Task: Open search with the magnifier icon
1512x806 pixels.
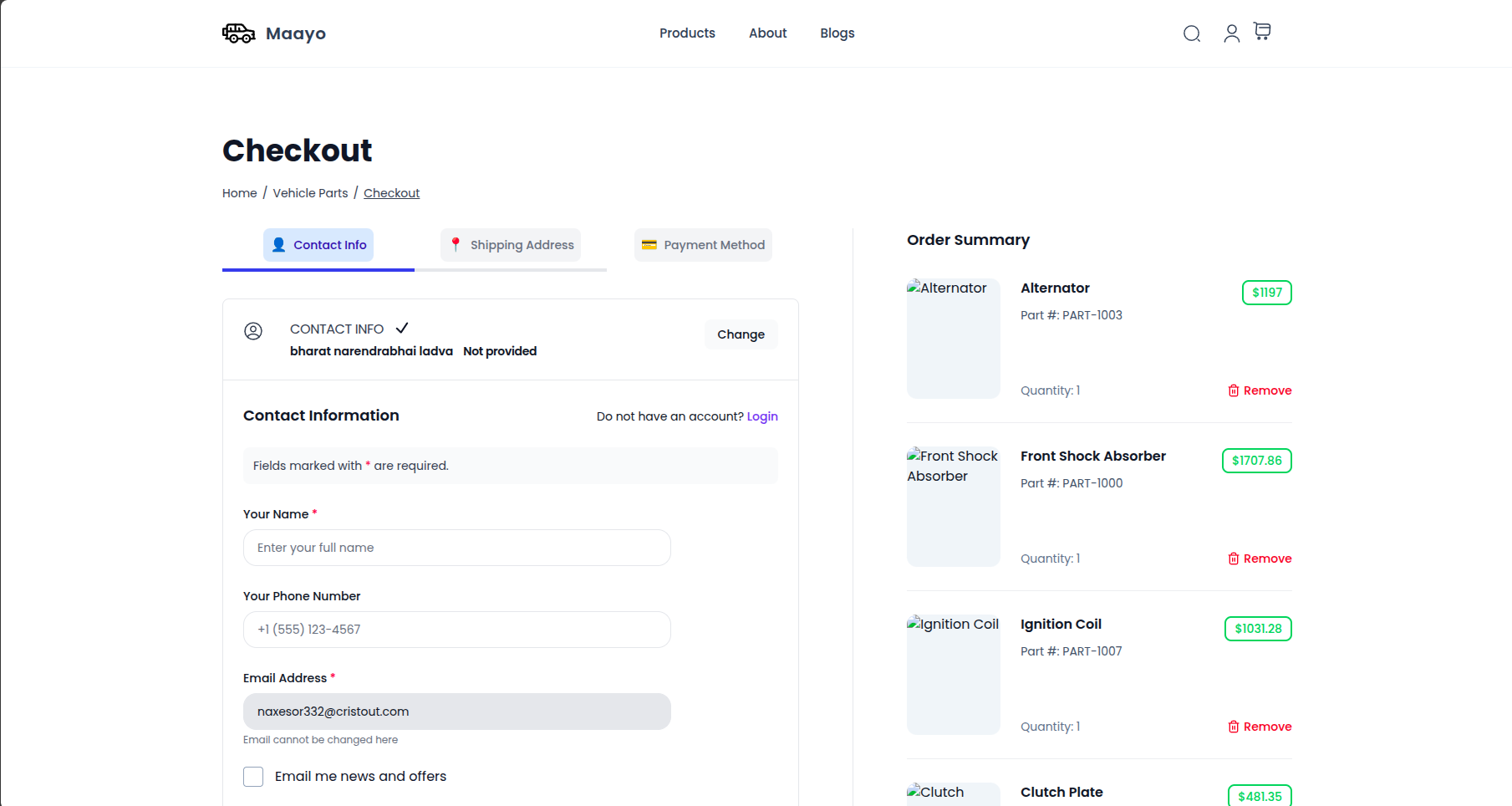Action: [x=1192, y=33]
